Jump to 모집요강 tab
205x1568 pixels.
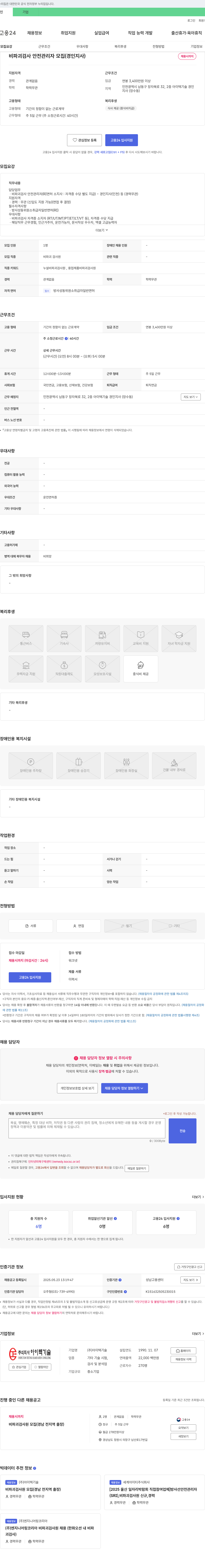6,46
